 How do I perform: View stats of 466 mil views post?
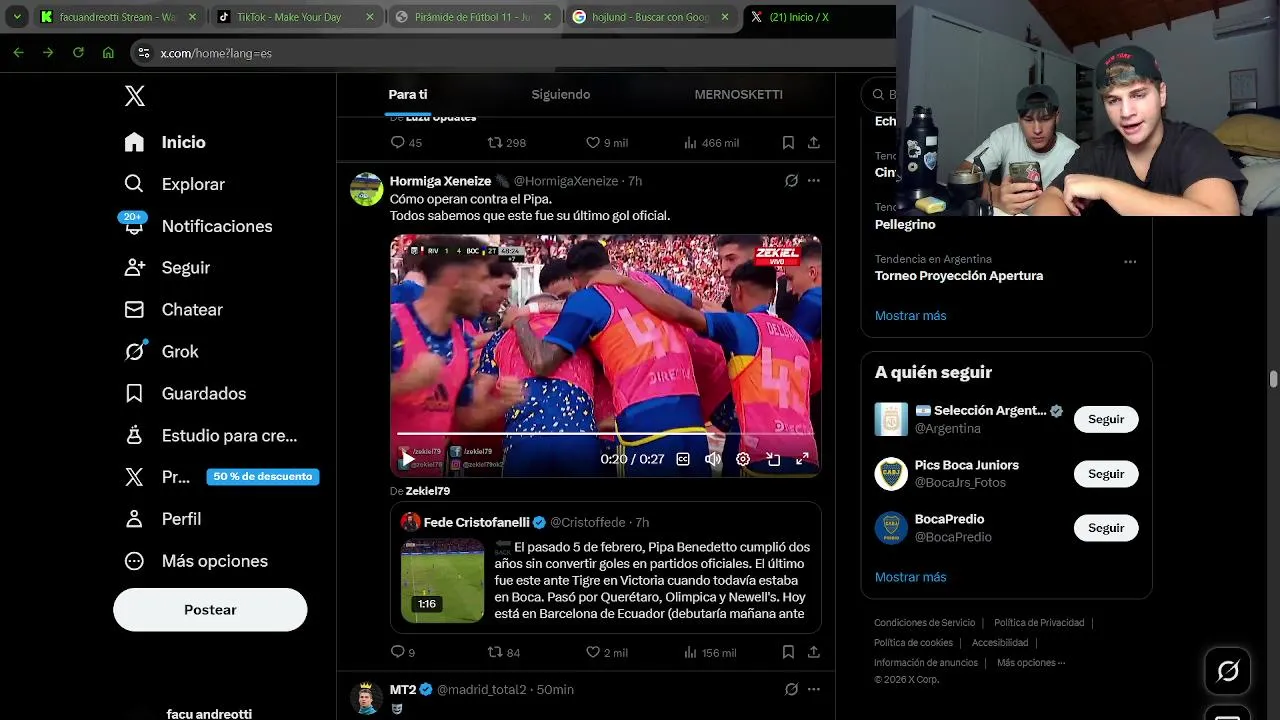(710, 143)
